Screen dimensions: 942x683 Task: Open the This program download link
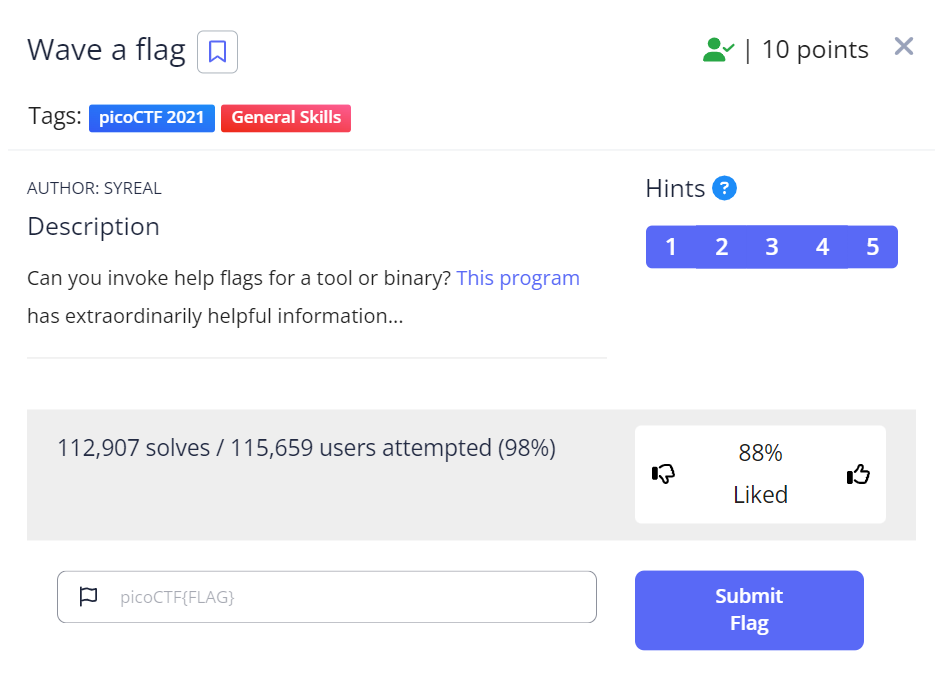click(x=518, y=278)
